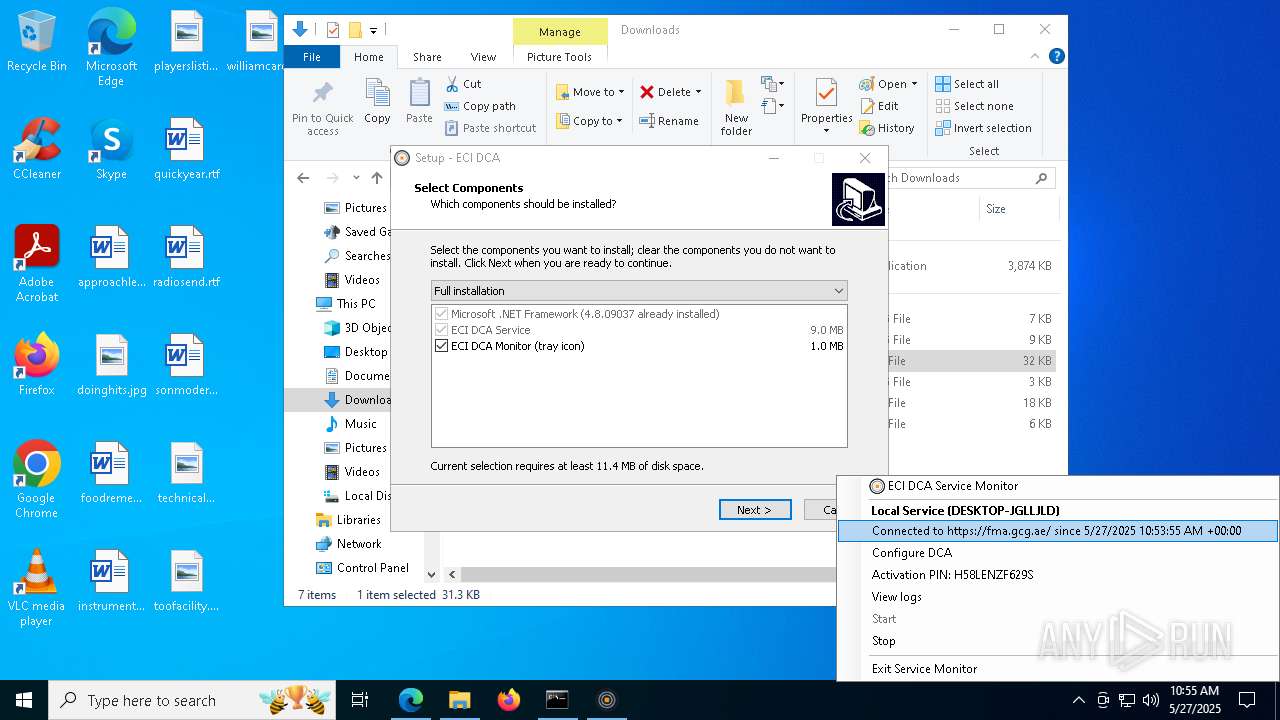Select Music in Explorer navigation pane
The image size is (1280, 720).
[x=360, y=424]
